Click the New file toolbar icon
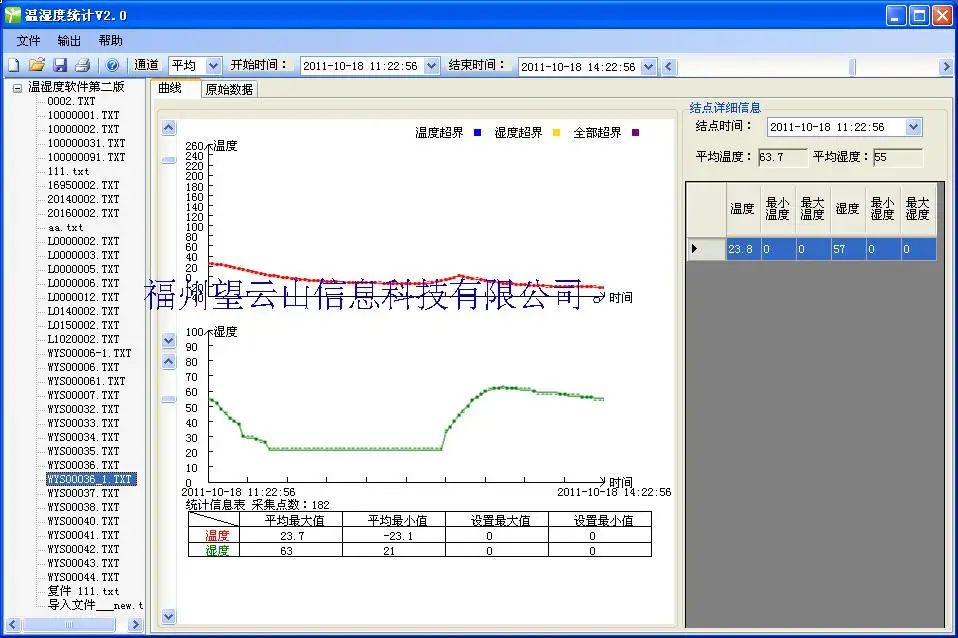This screenshot has width=958, height=638. 13,65
